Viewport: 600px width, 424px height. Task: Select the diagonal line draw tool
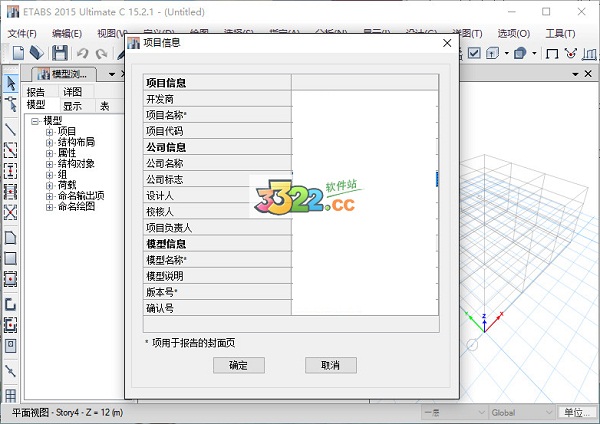(x=10, y=129)
